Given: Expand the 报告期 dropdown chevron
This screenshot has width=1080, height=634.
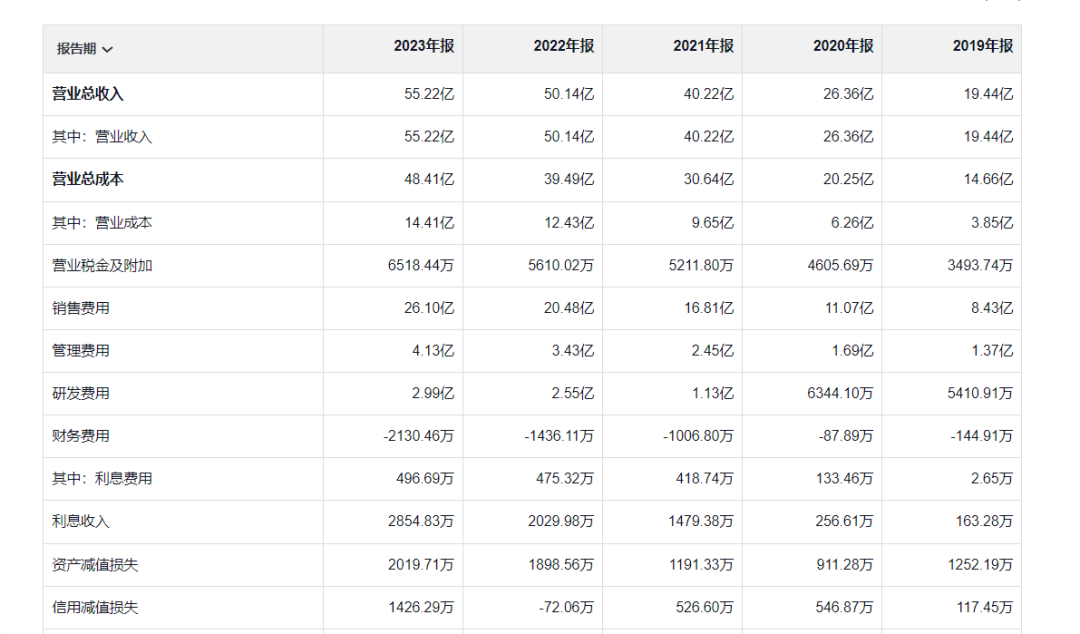Looking at the screenshot, I should pos(108,49).
